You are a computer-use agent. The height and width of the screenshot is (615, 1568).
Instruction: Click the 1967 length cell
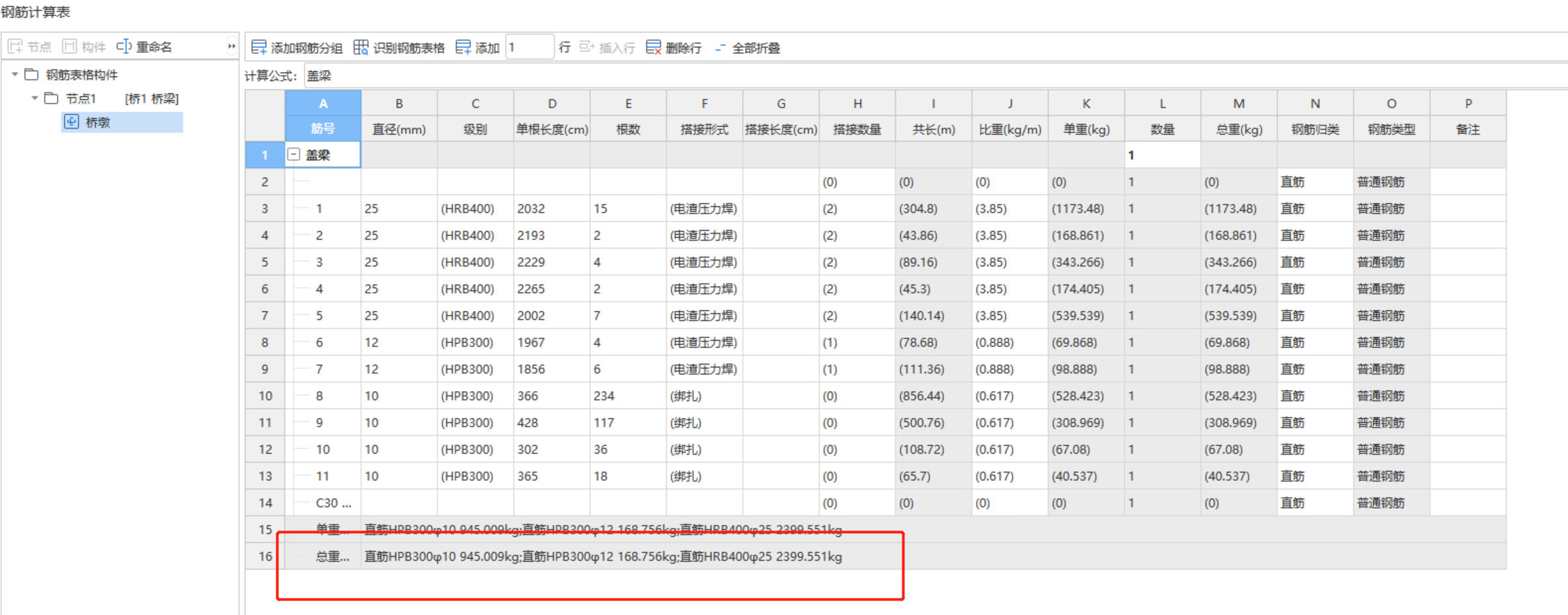coord(552,342)
